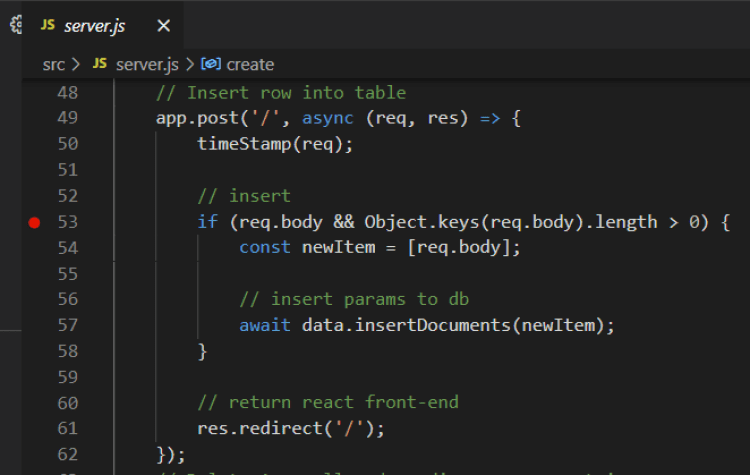Click the create symbol icon in breadcrumbs
Viewport: 750px width, 475px height.
point(210,64)
